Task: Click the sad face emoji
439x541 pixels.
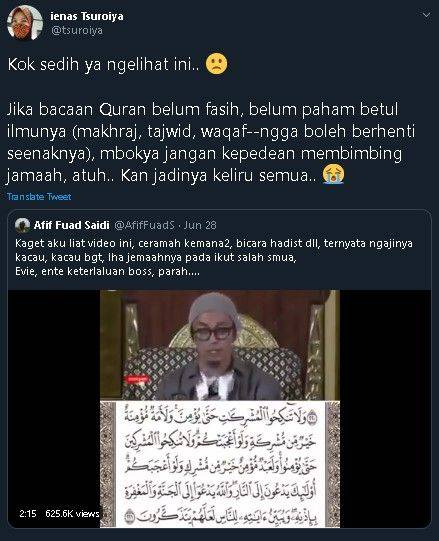Action: pyautogui.click(x=216, y=64)
